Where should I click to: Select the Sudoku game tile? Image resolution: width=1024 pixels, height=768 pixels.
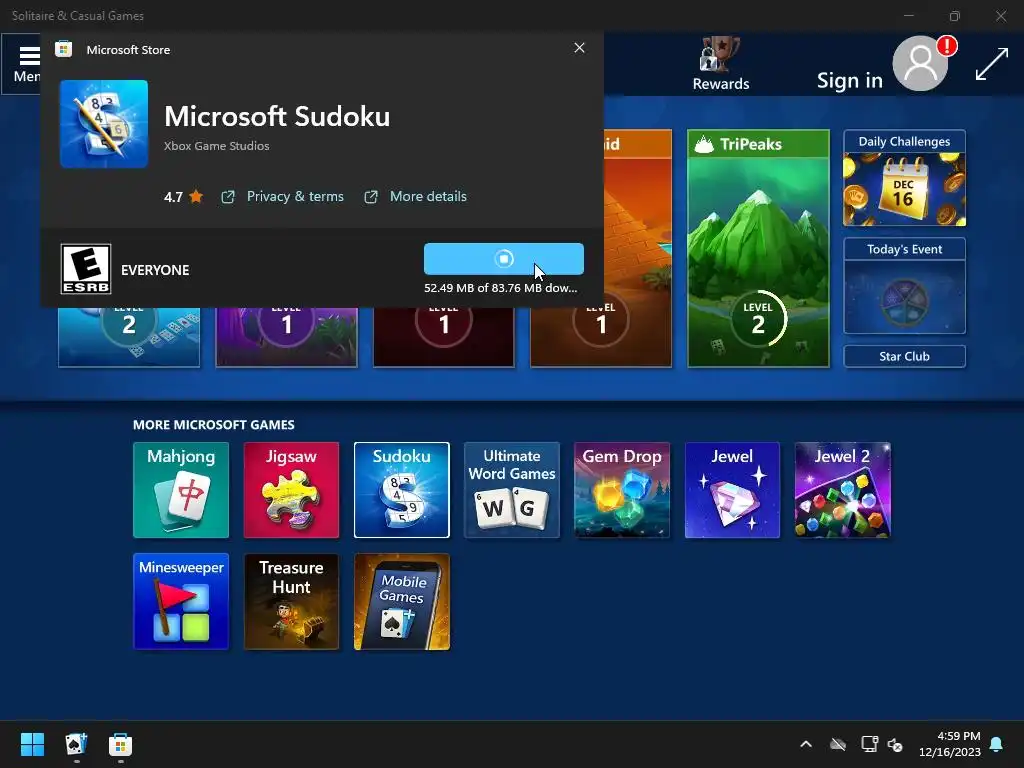point(402,490)
